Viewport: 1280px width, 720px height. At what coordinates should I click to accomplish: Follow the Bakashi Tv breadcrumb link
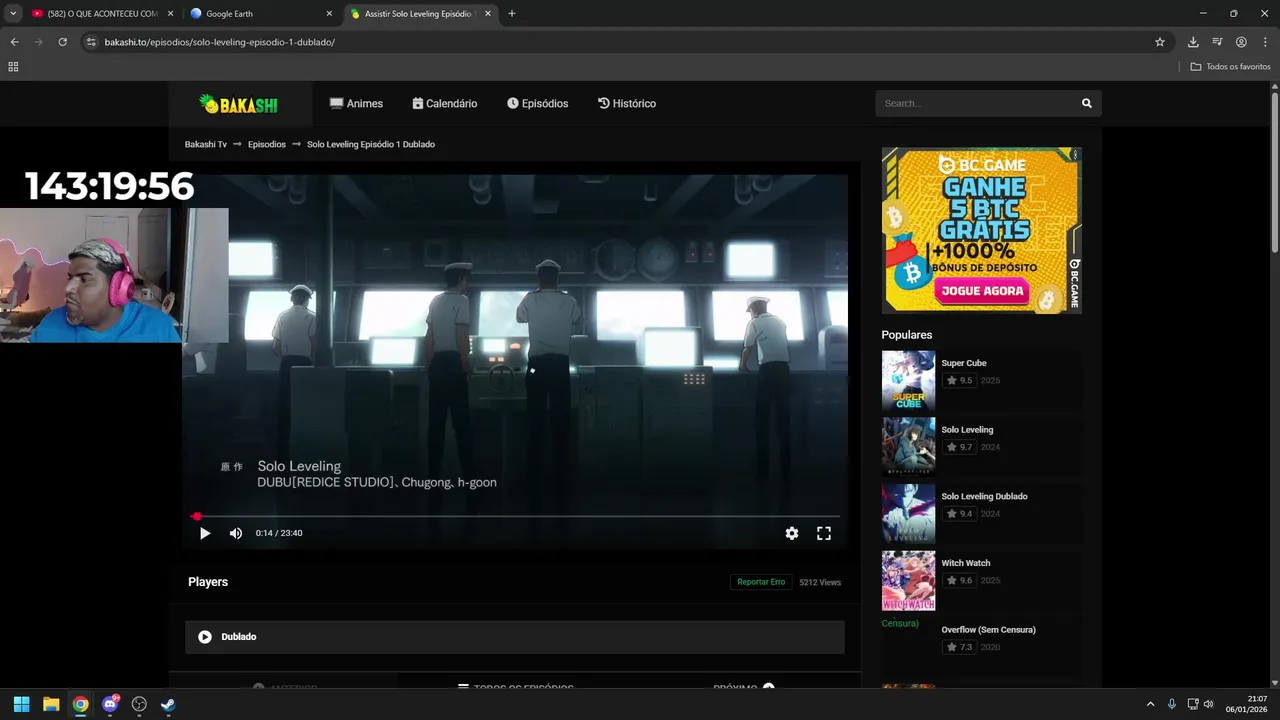[x=206, y=144]
